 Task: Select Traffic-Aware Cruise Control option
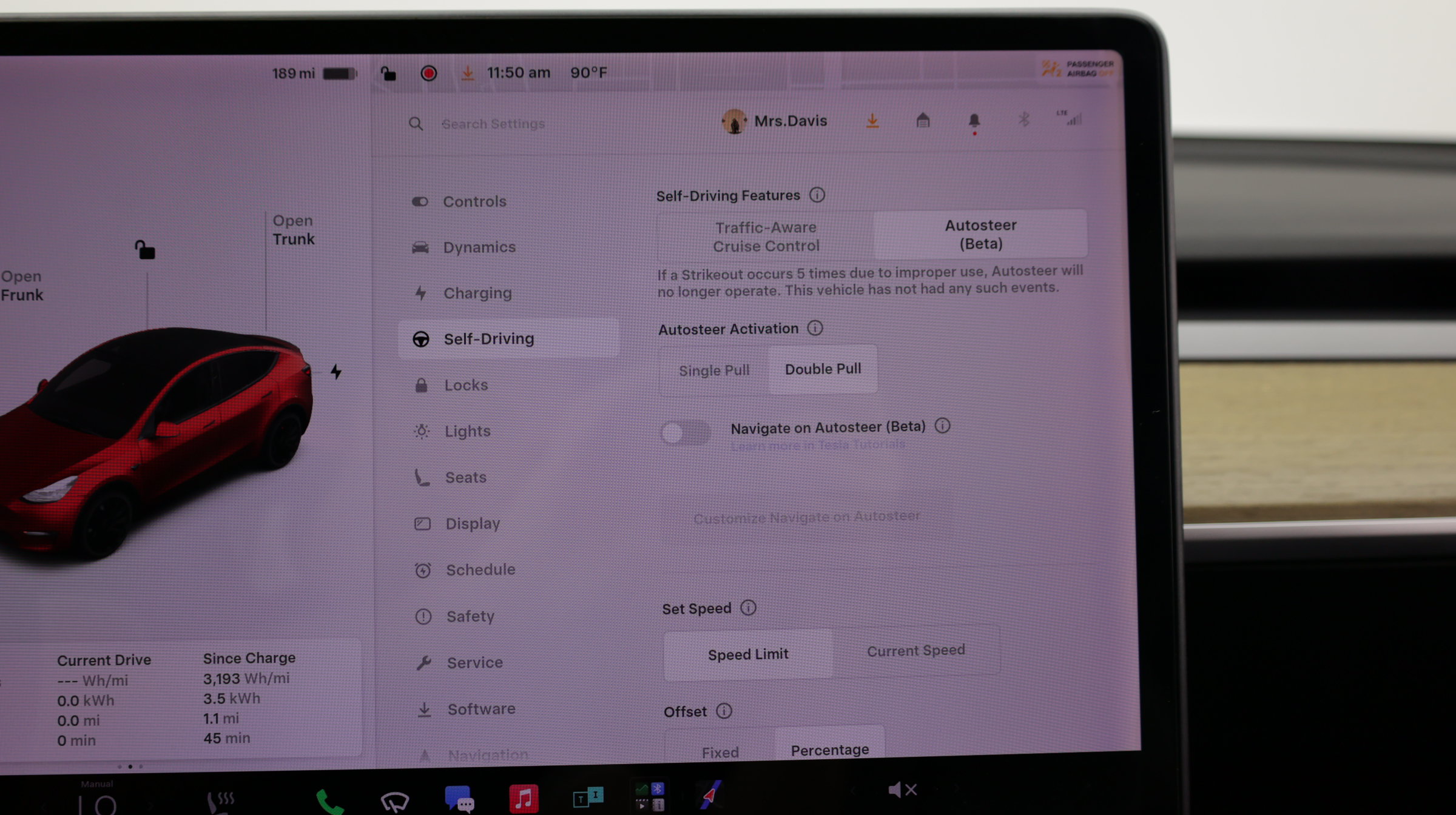pyautogui.click(x=766, y=236)
